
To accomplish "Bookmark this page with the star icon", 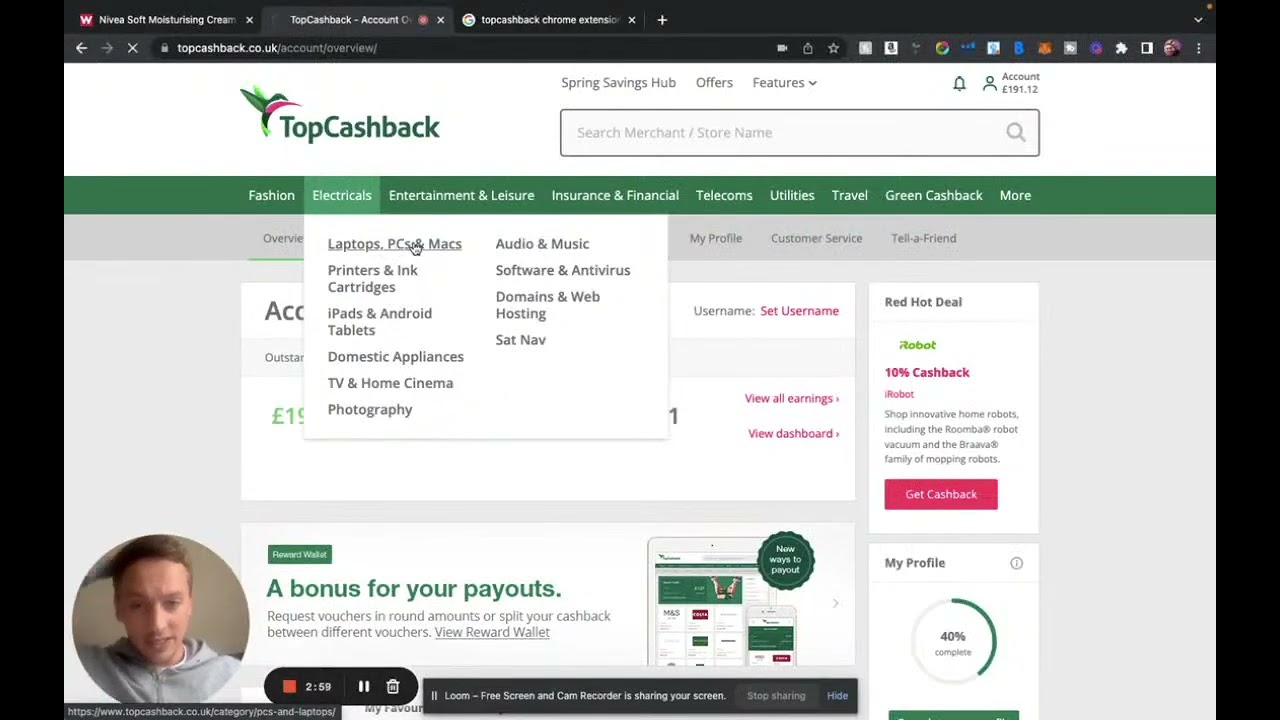I will [833, 48].
